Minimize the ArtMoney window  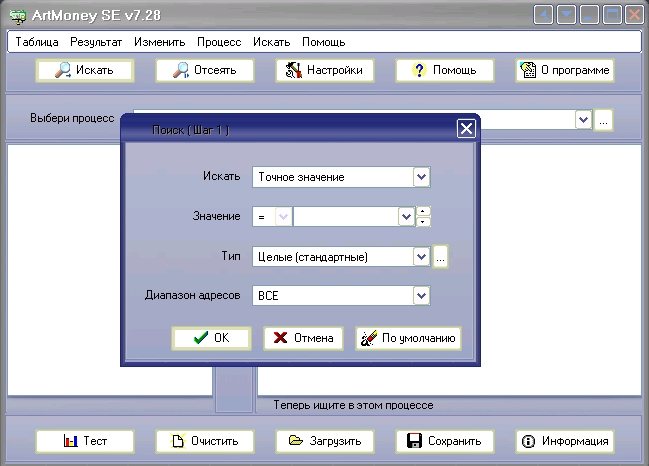pyautogui.click(x=589, y=15)
